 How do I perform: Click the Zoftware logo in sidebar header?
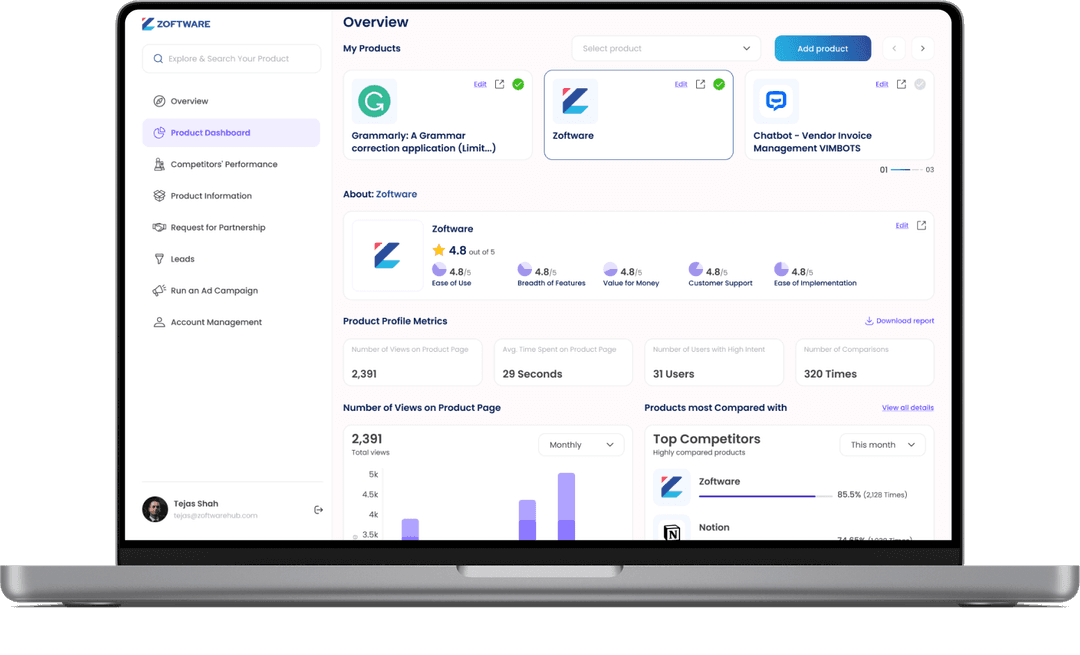click(x=176, y=24)
